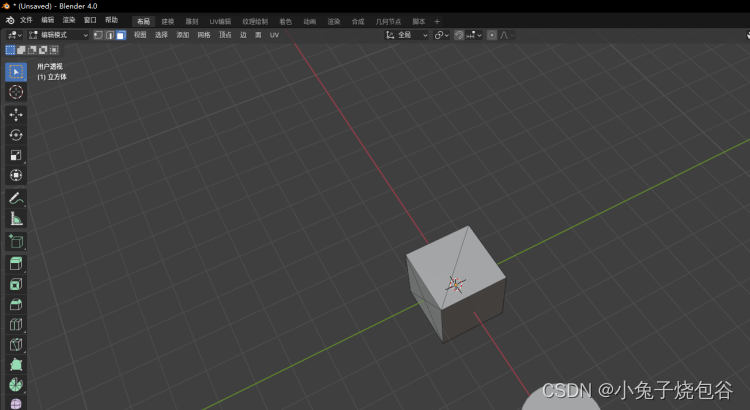Switch to the 合成 workspace tab
Screen dimensions: 750x410
point(358,22)
